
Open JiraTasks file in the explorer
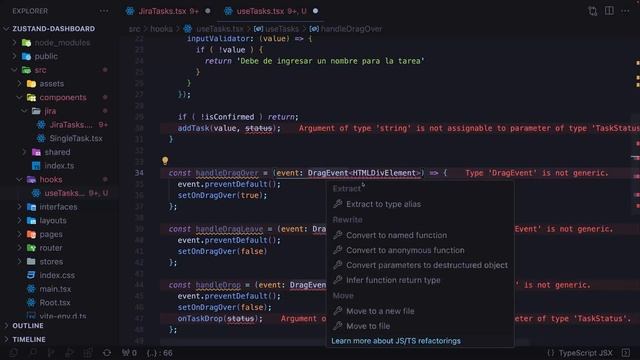pyautogui.click(x=71, y=124)
